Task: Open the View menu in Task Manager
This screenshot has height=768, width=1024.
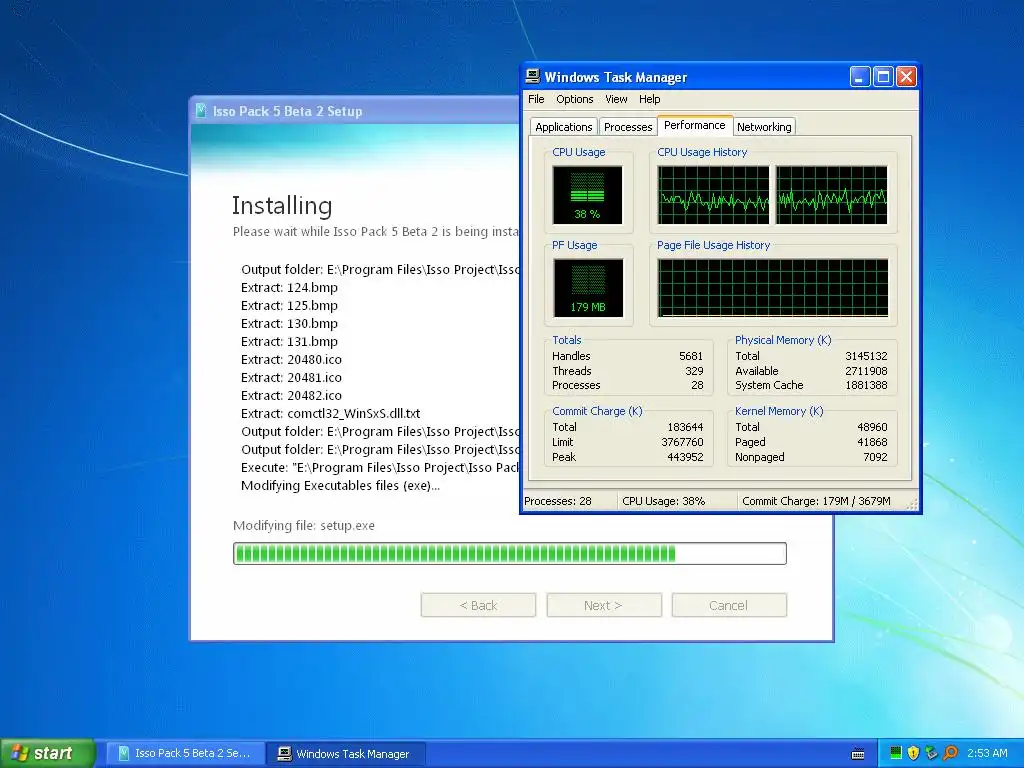Action: 616,99
